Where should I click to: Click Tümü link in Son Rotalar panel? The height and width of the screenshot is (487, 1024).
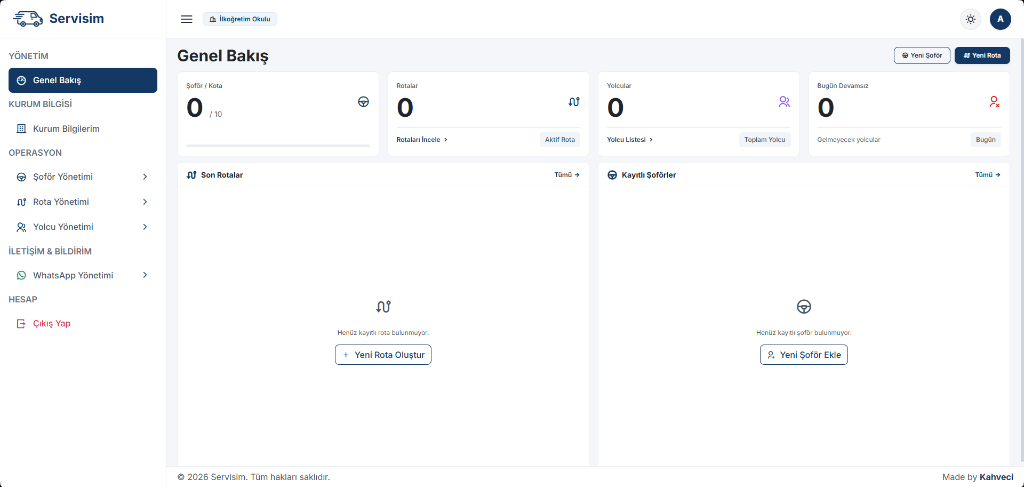click(x=566, y=175)
